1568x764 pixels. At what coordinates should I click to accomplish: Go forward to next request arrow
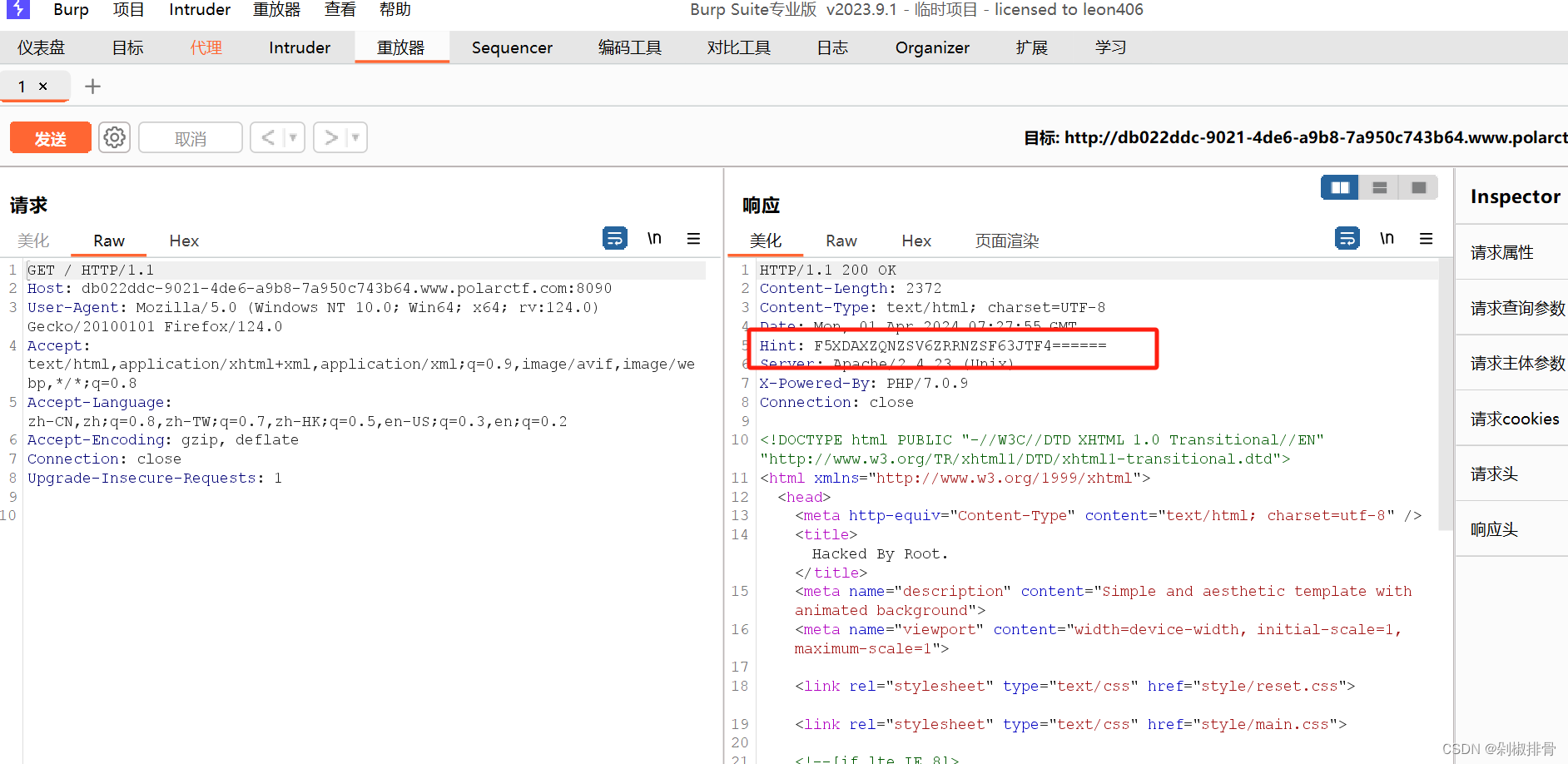[x=331, y=137]
